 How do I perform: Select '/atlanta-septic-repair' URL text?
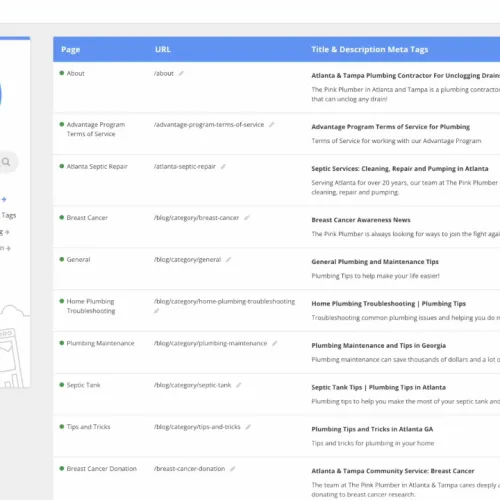coord(185,166)
